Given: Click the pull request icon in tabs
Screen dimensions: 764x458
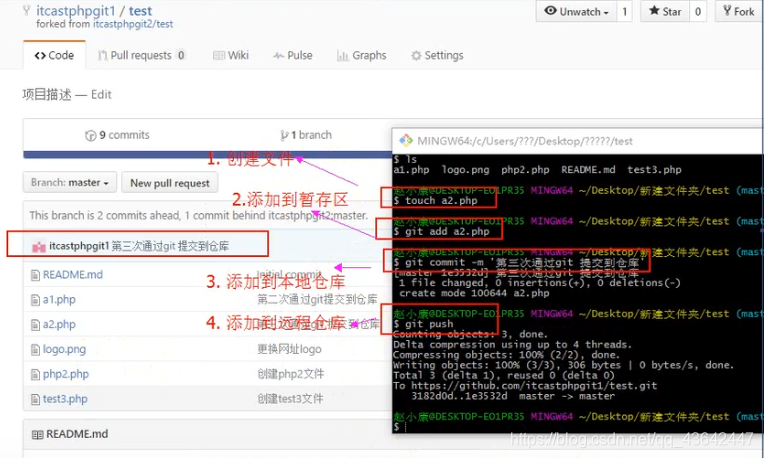Looking at the screenshot, I should coord(102,56).
